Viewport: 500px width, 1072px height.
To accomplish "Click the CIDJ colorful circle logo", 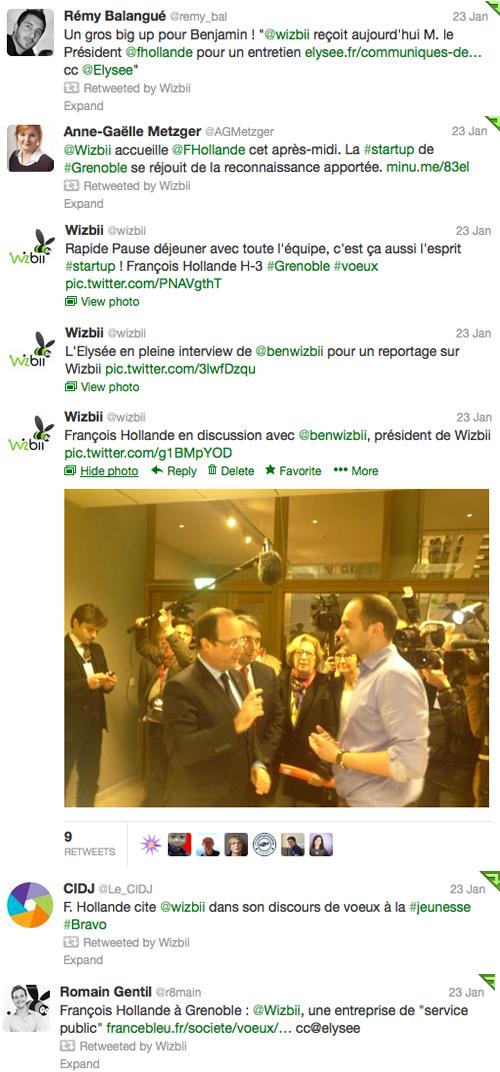I will coord(30,904).
